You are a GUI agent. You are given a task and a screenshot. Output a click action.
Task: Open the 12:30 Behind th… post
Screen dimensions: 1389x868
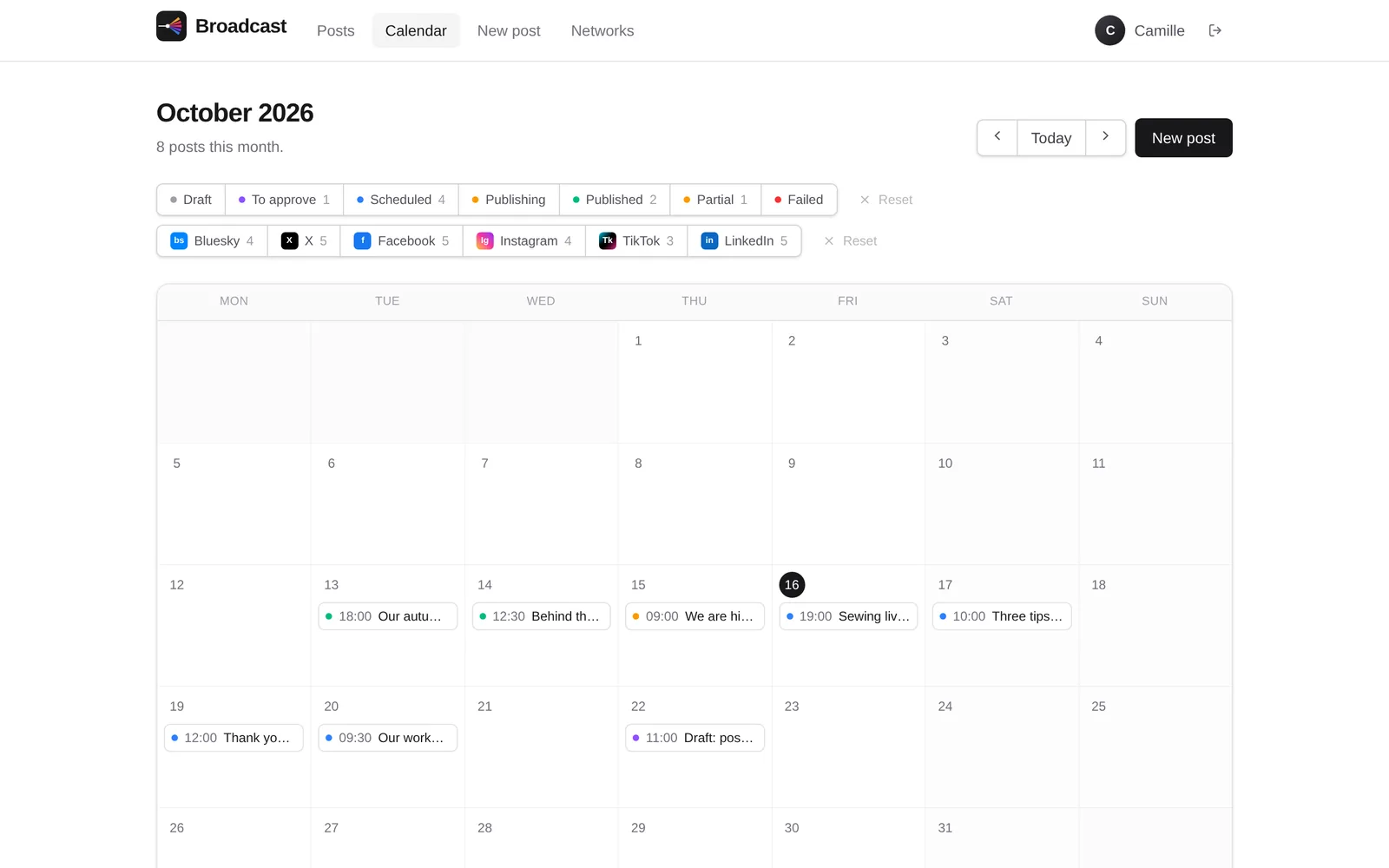click(541, 616)
